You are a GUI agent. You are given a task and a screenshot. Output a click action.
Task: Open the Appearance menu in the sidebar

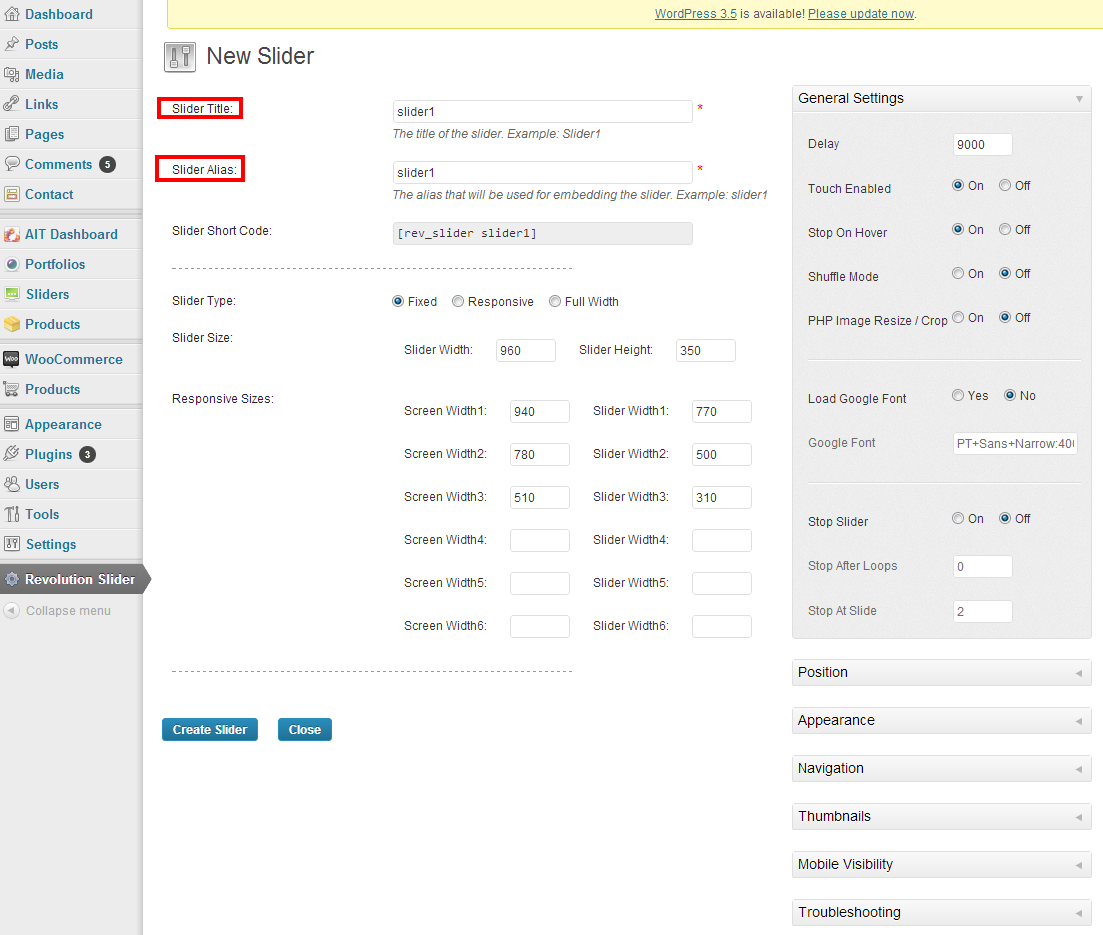pyautogui.click(x=63, y=424)
